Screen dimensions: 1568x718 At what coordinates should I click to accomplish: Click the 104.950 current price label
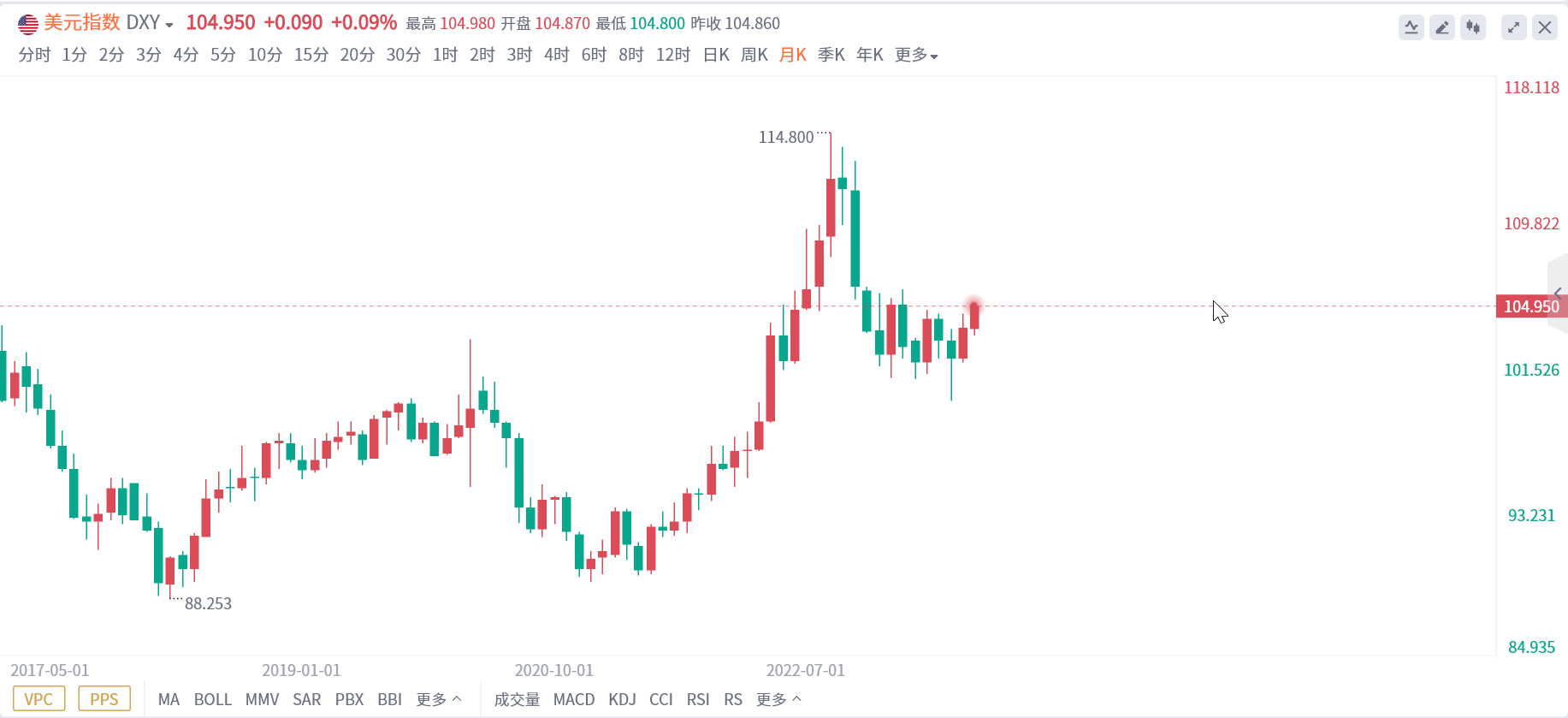(x=1530, y=306)
